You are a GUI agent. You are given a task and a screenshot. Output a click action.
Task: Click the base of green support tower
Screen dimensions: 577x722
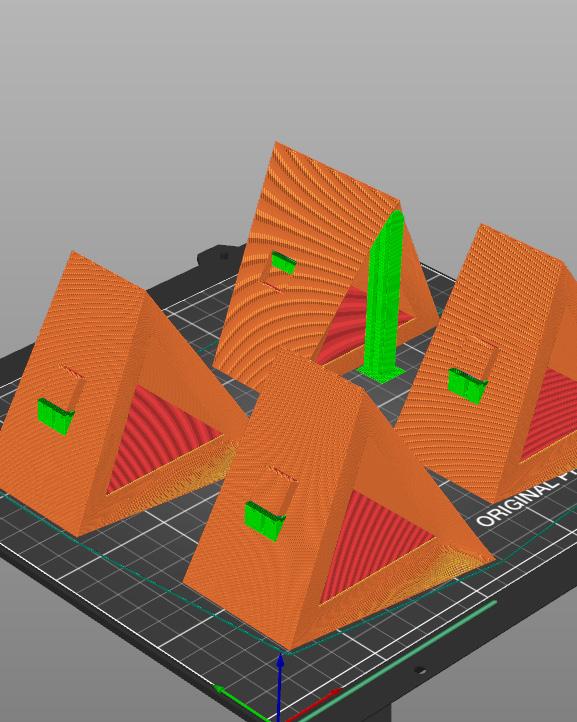pyautogui.click(x=381, y=373)
